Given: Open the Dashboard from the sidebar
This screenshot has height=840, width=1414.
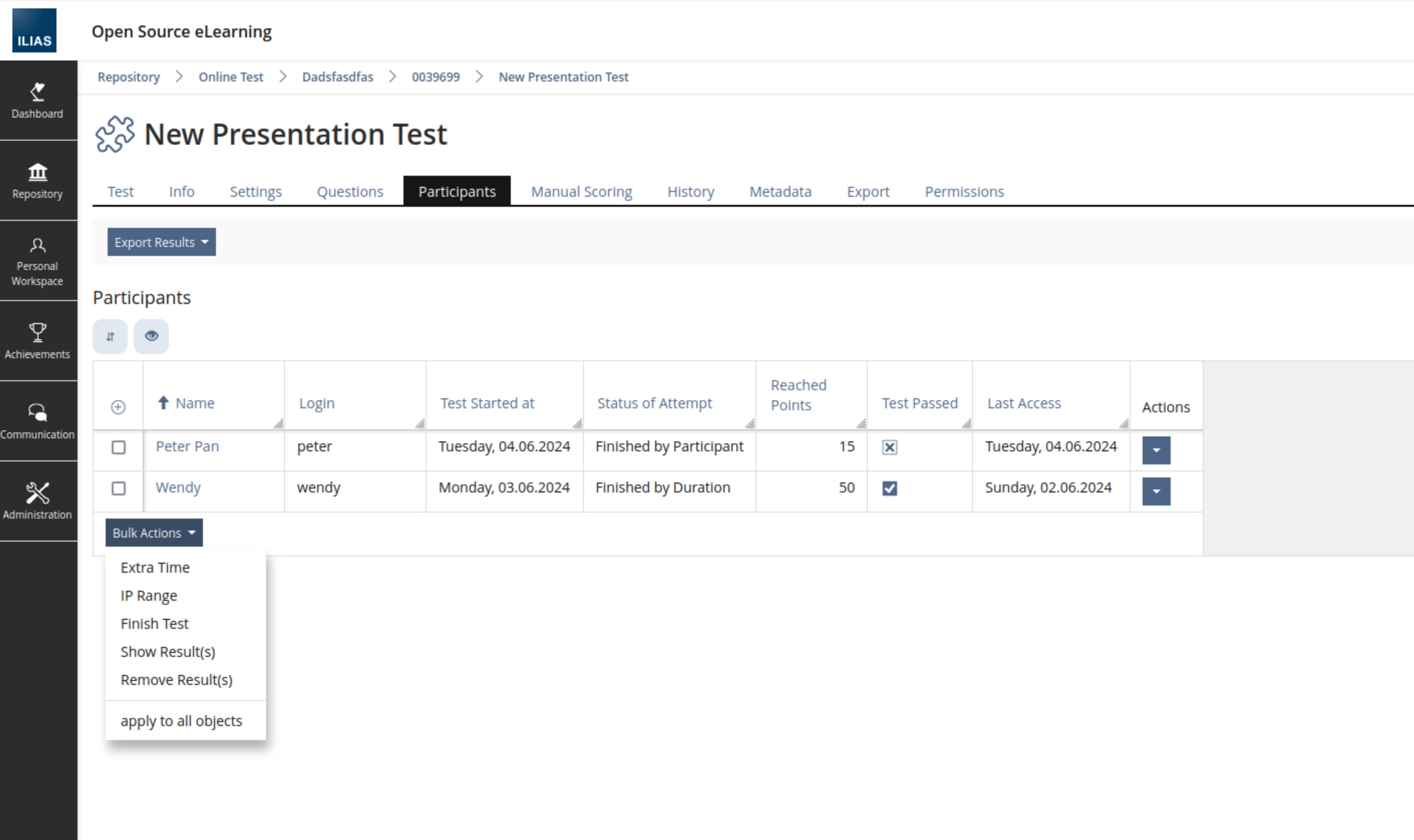Looking at the screenshot, I should pos(38,100).
